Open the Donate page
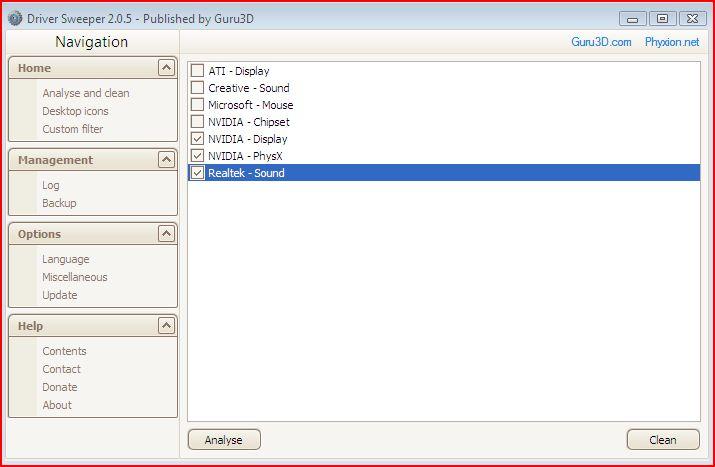The height and width of the screenshot is (467, 715). [x=60, y=387]
